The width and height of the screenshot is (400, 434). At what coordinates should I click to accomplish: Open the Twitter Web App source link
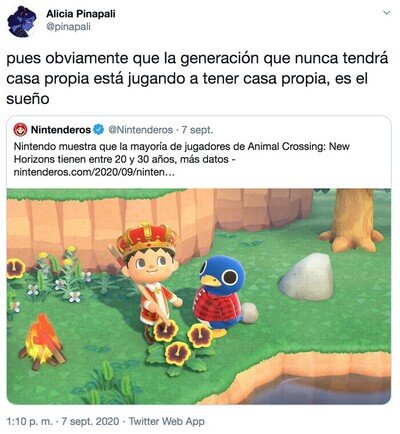pyautogui.click(x=166, y=421)
